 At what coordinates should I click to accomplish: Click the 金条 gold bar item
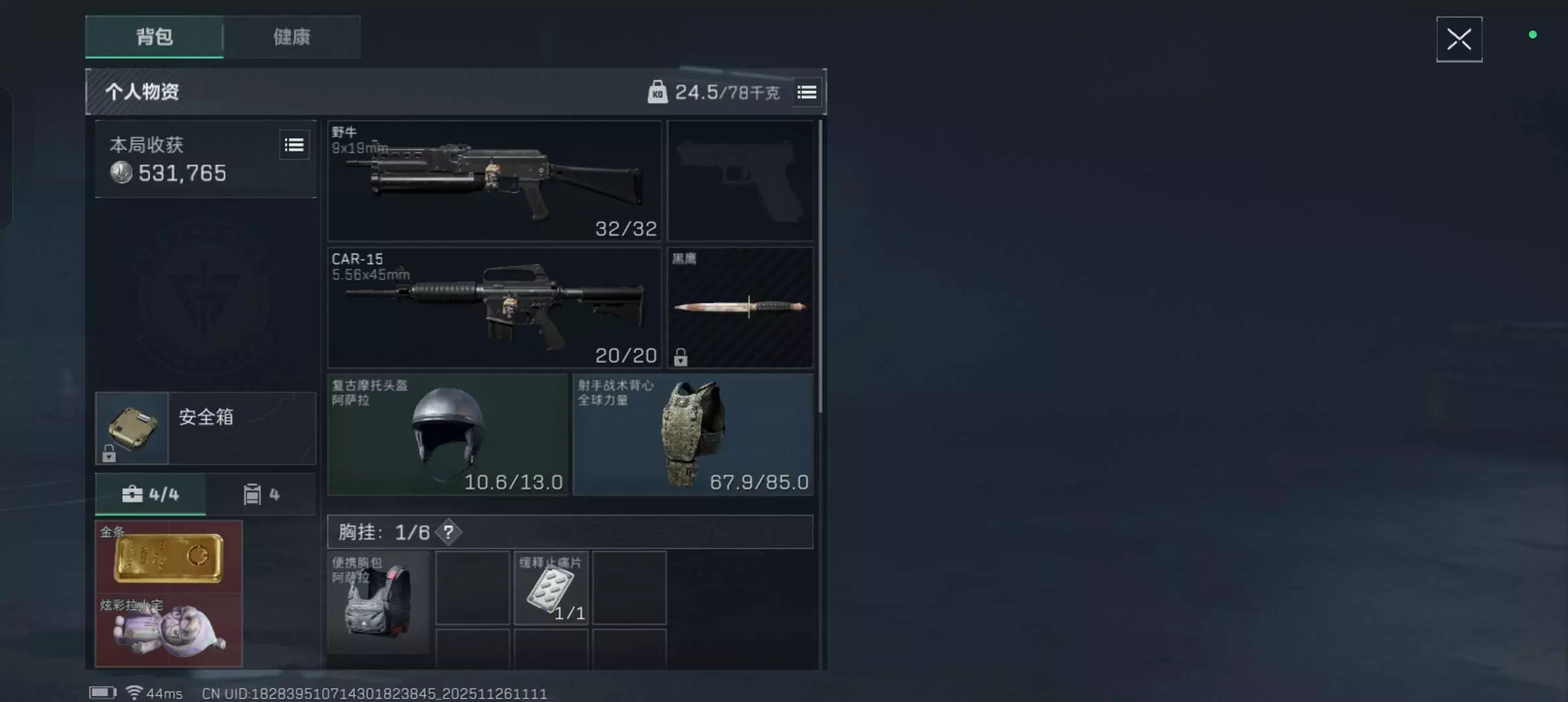pos(169,557)
